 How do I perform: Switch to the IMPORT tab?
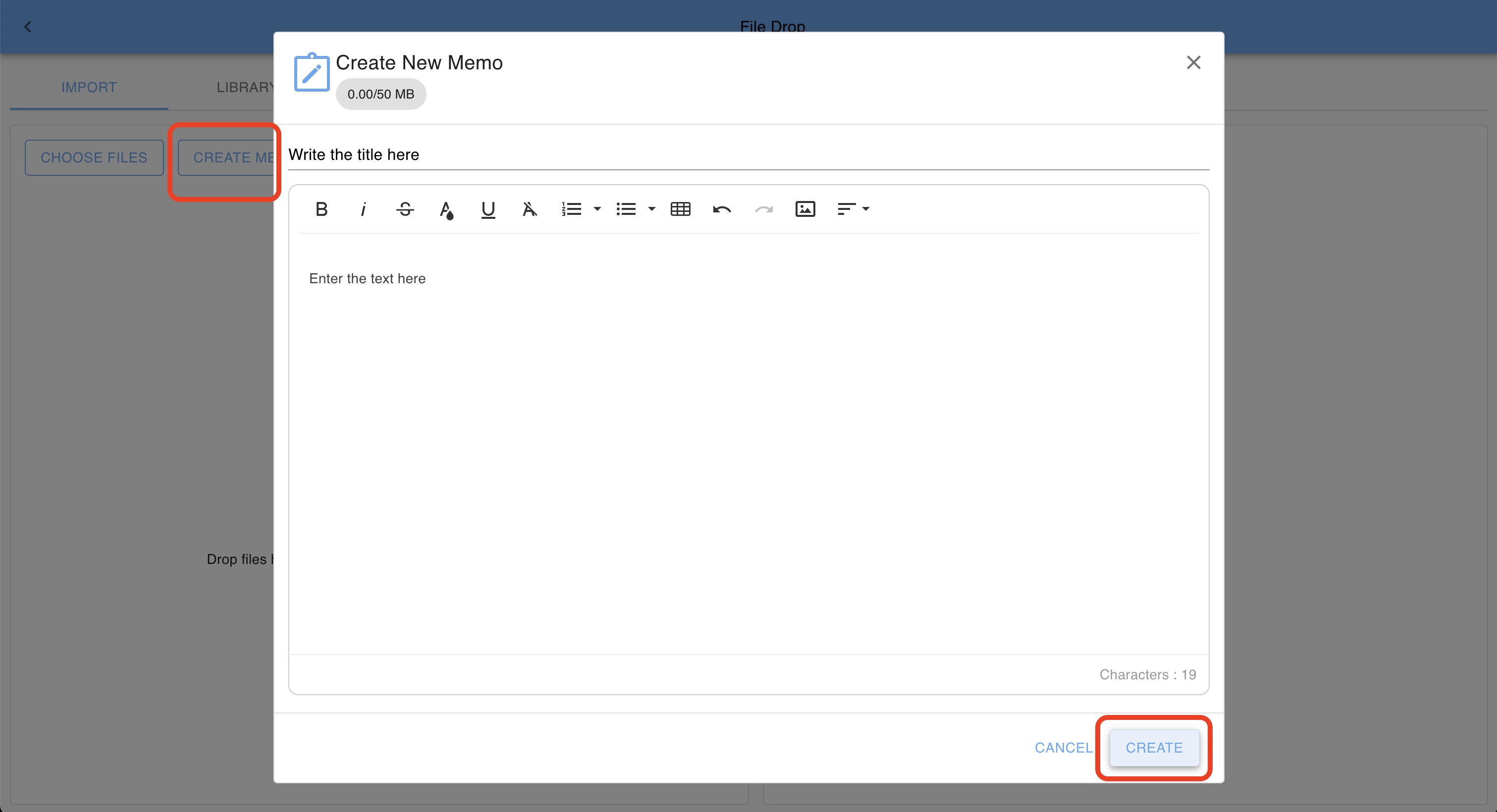(x=89, y=87)
